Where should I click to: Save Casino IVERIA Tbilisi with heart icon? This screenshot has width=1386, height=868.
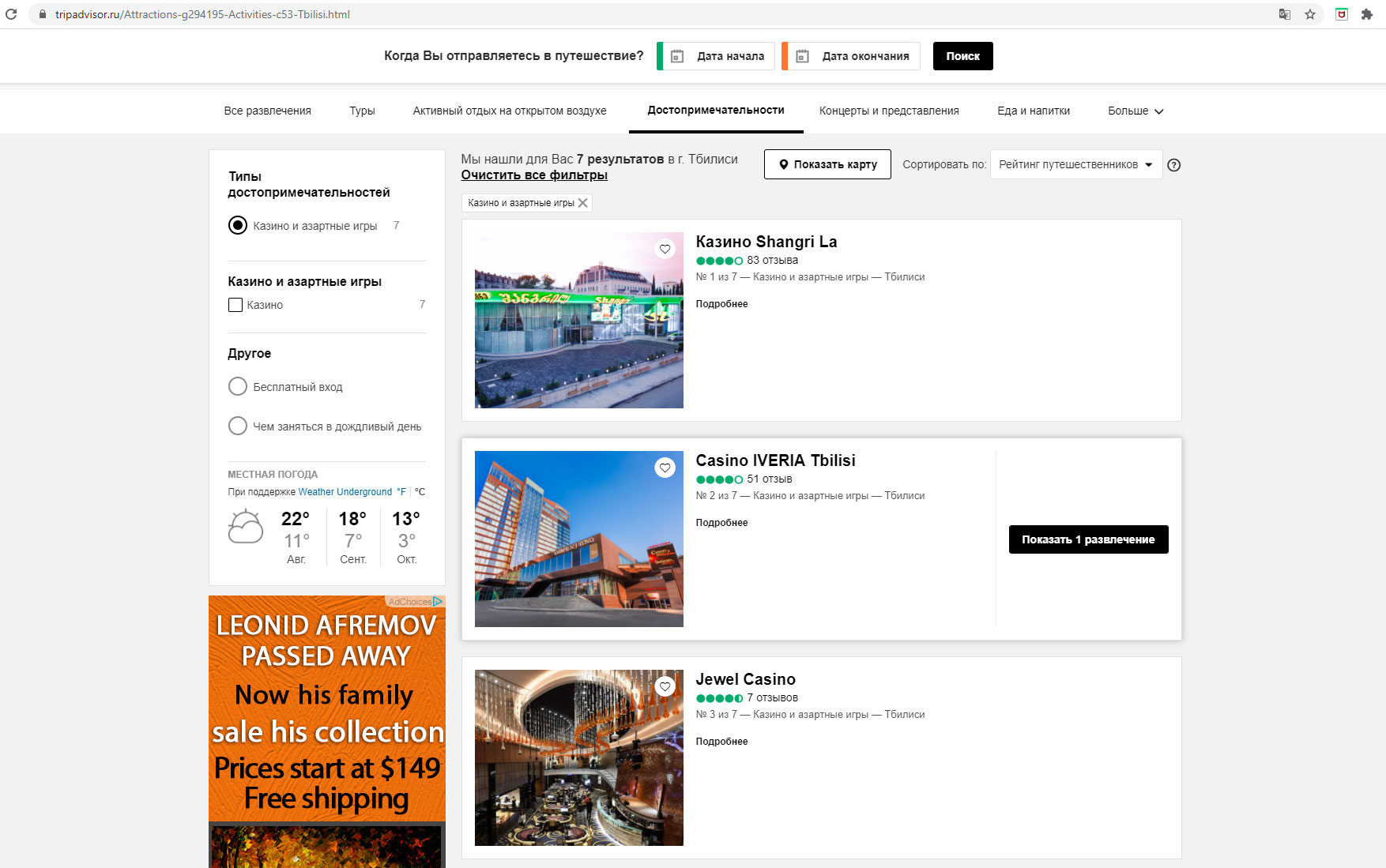point(665,468)
